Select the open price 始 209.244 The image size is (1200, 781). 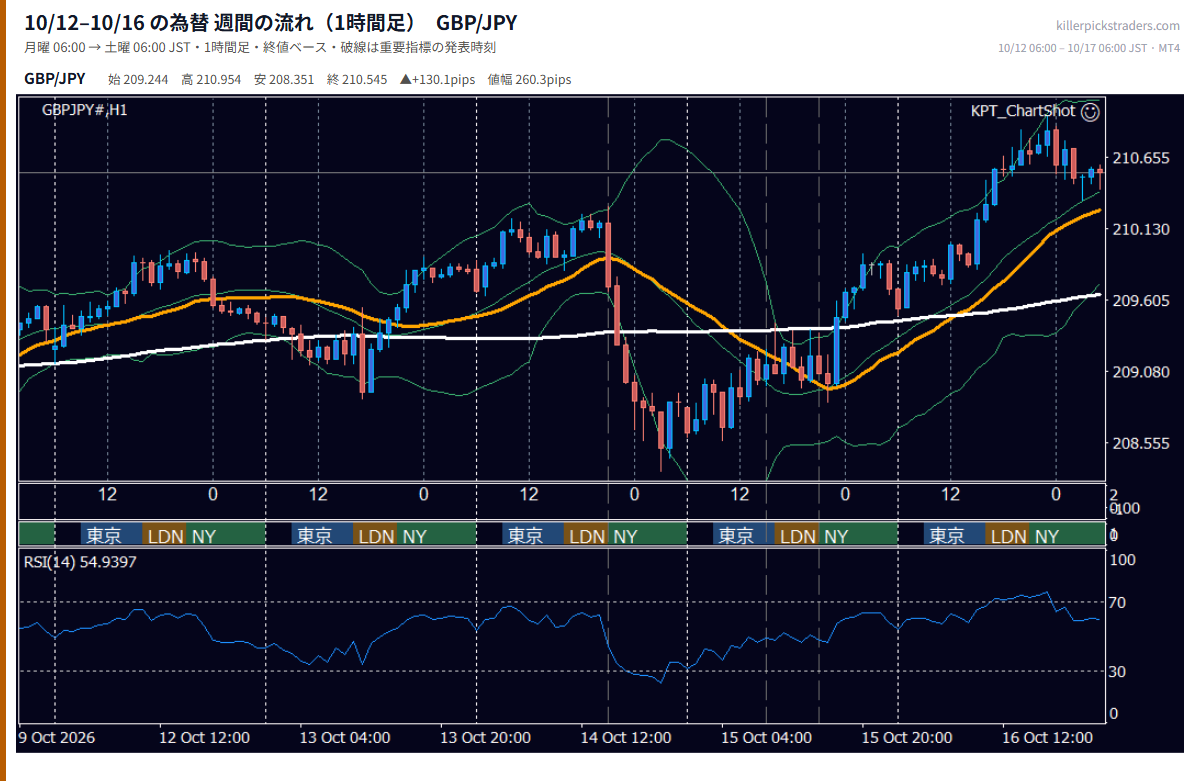pyautogui.click(x=138, y=80)
